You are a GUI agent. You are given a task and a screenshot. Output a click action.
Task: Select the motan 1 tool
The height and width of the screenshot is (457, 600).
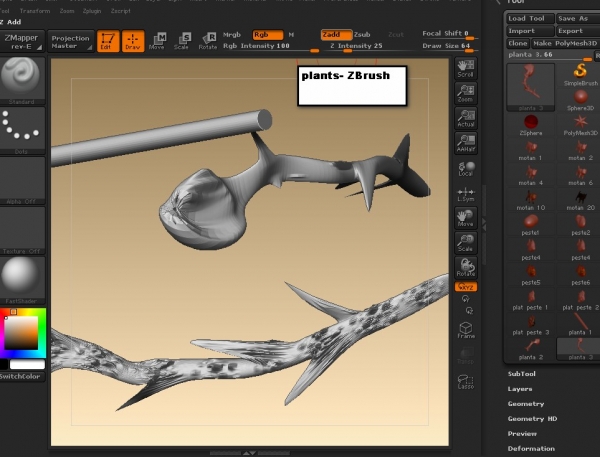click(x=531, y=150)
